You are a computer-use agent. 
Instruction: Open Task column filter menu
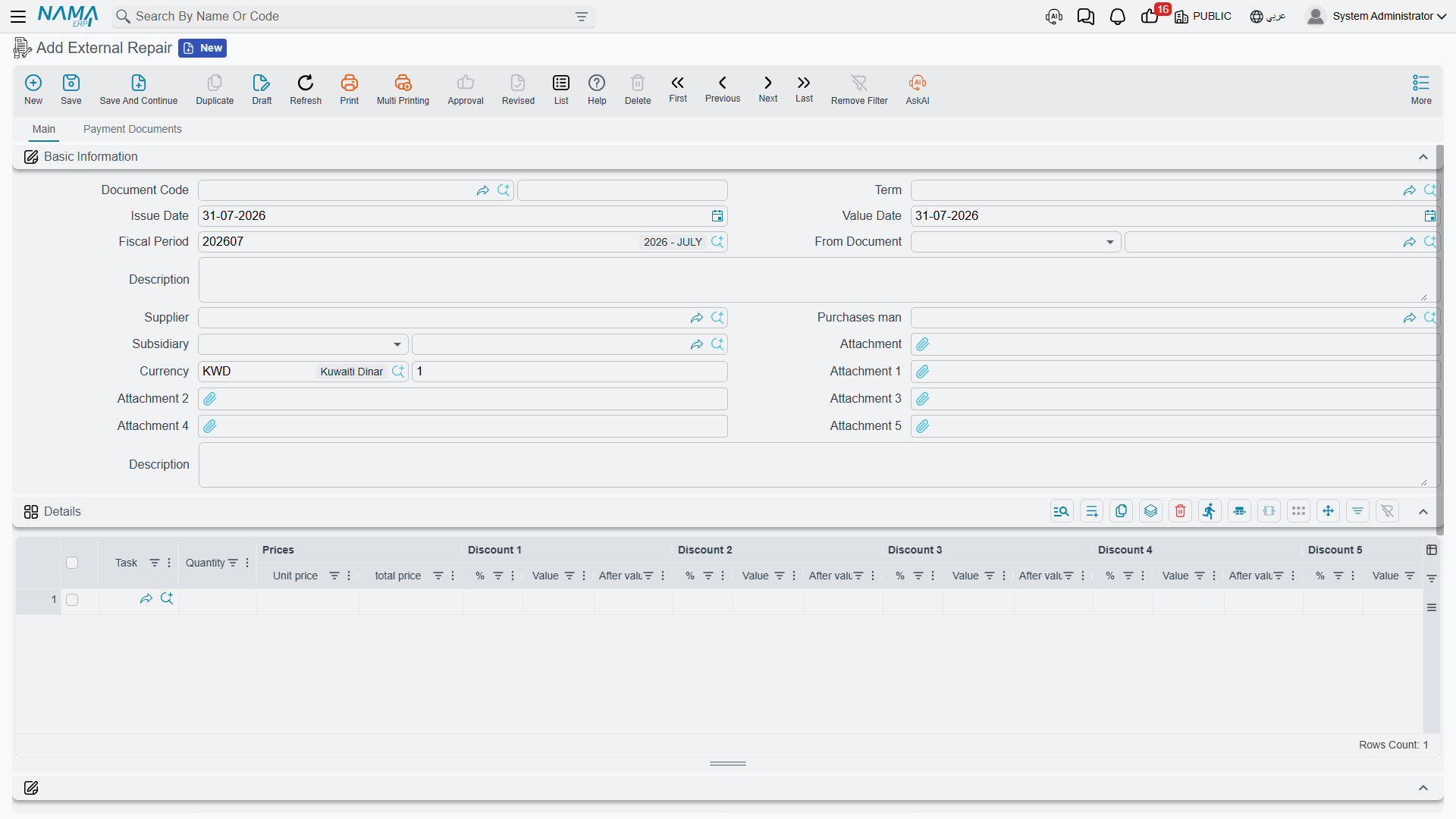coord(155,563)
